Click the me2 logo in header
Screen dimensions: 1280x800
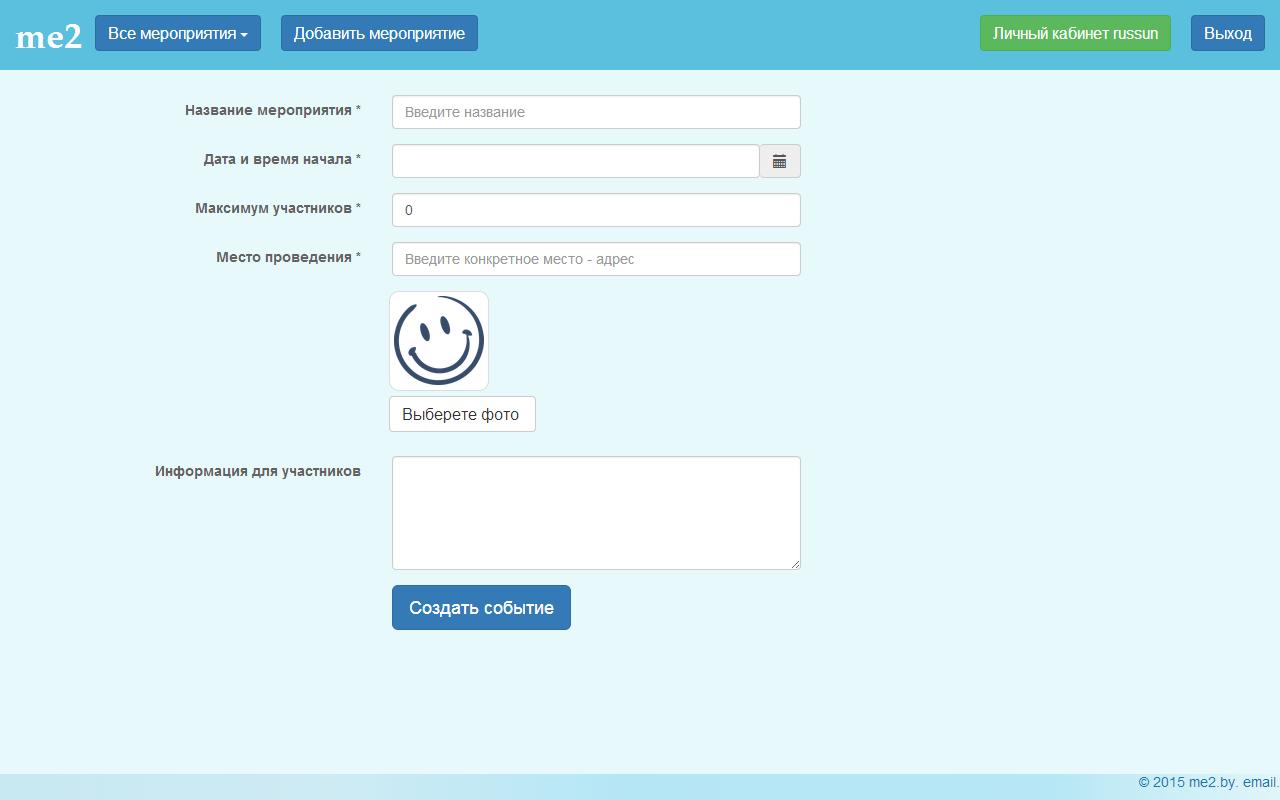tap(49, 36)
